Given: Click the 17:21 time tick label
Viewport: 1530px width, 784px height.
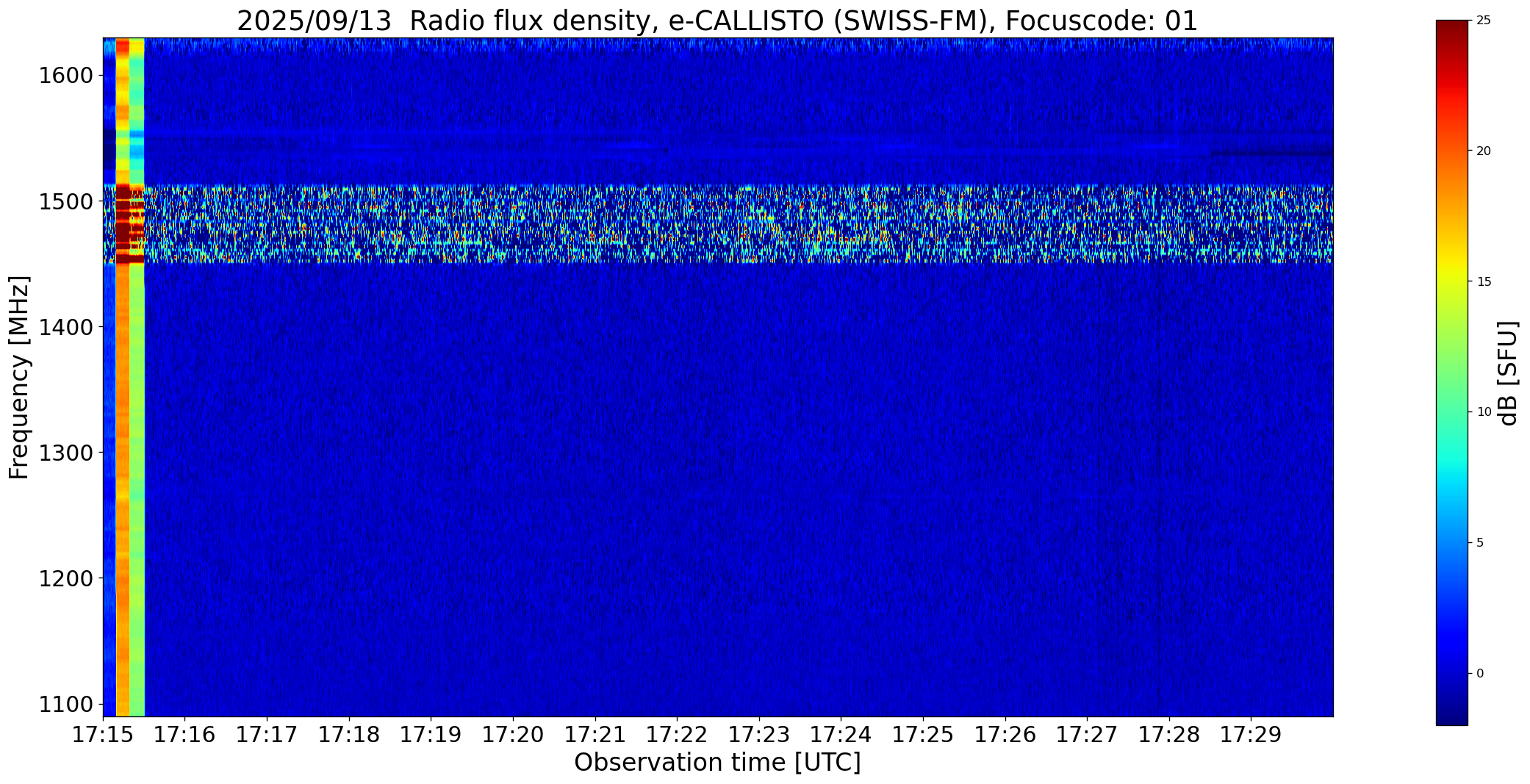Looking at the screenshot, I should [x=595, y=734].
